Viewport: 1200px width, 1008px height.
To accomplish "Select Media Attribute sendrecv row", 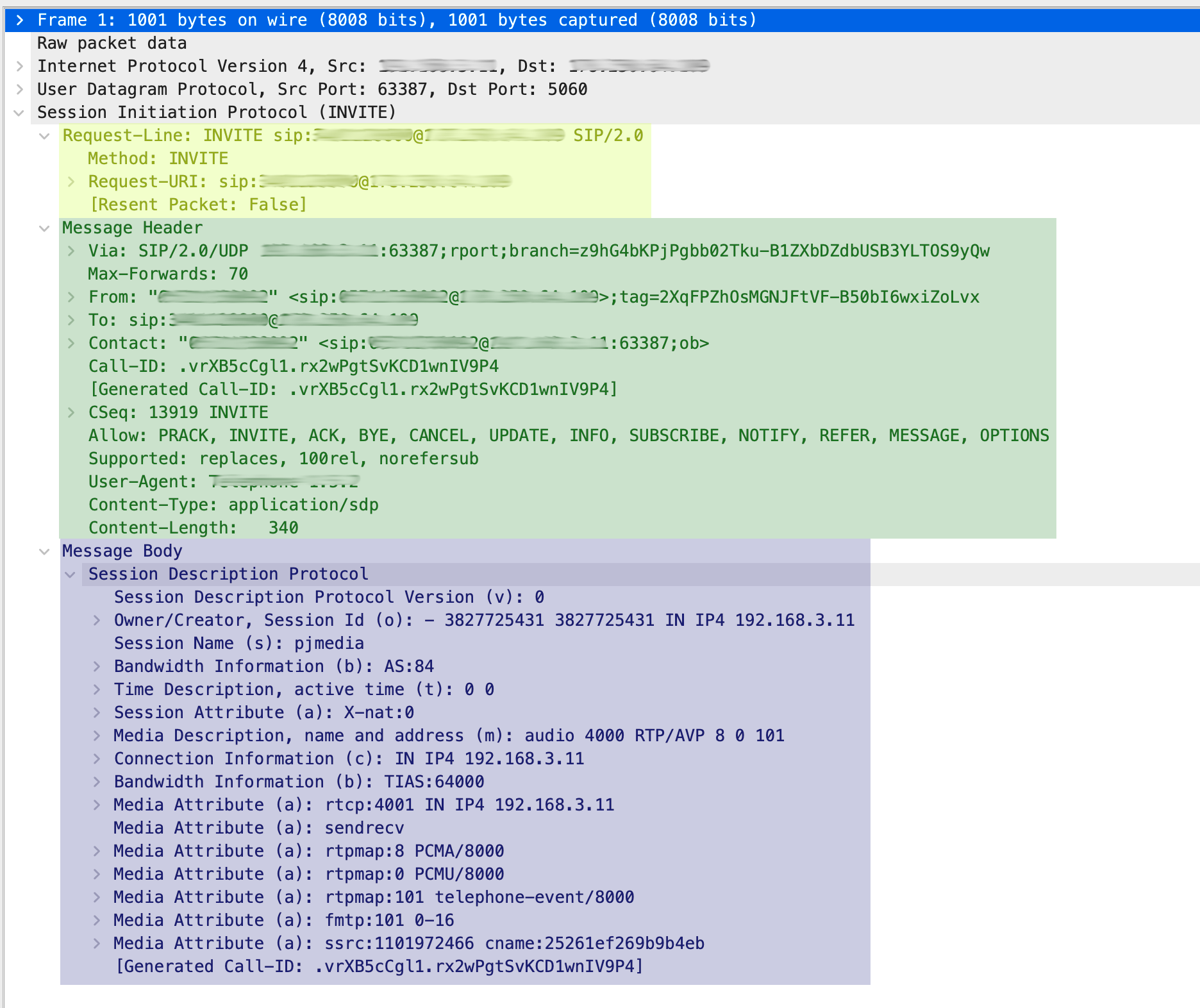I will [259, 828].
